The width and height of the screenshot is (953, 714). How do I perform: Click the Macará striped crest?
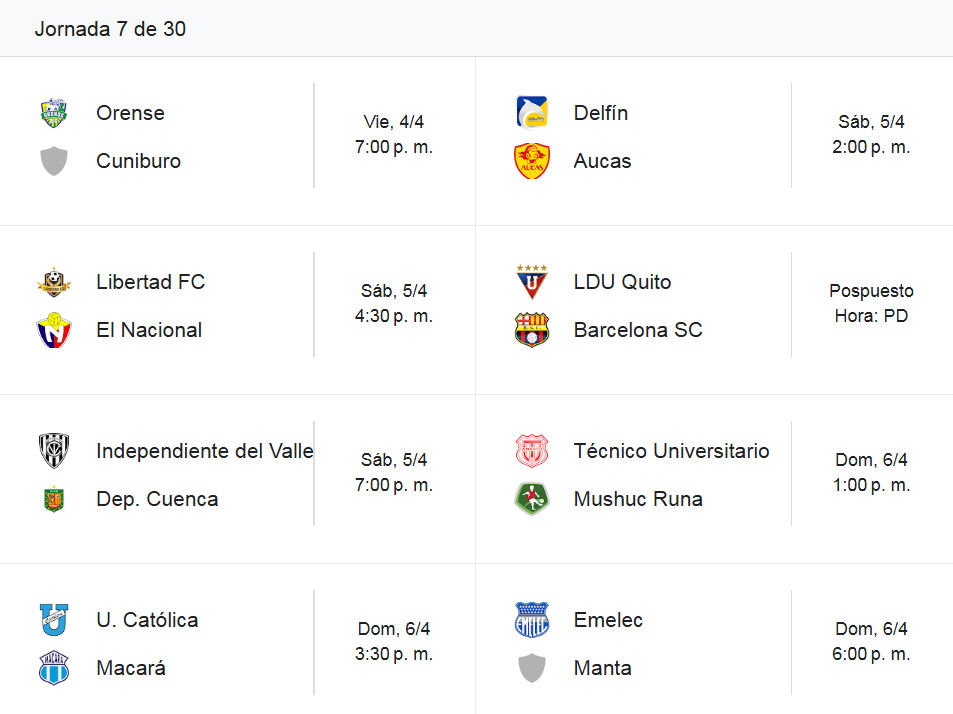[x=53, y=668]
